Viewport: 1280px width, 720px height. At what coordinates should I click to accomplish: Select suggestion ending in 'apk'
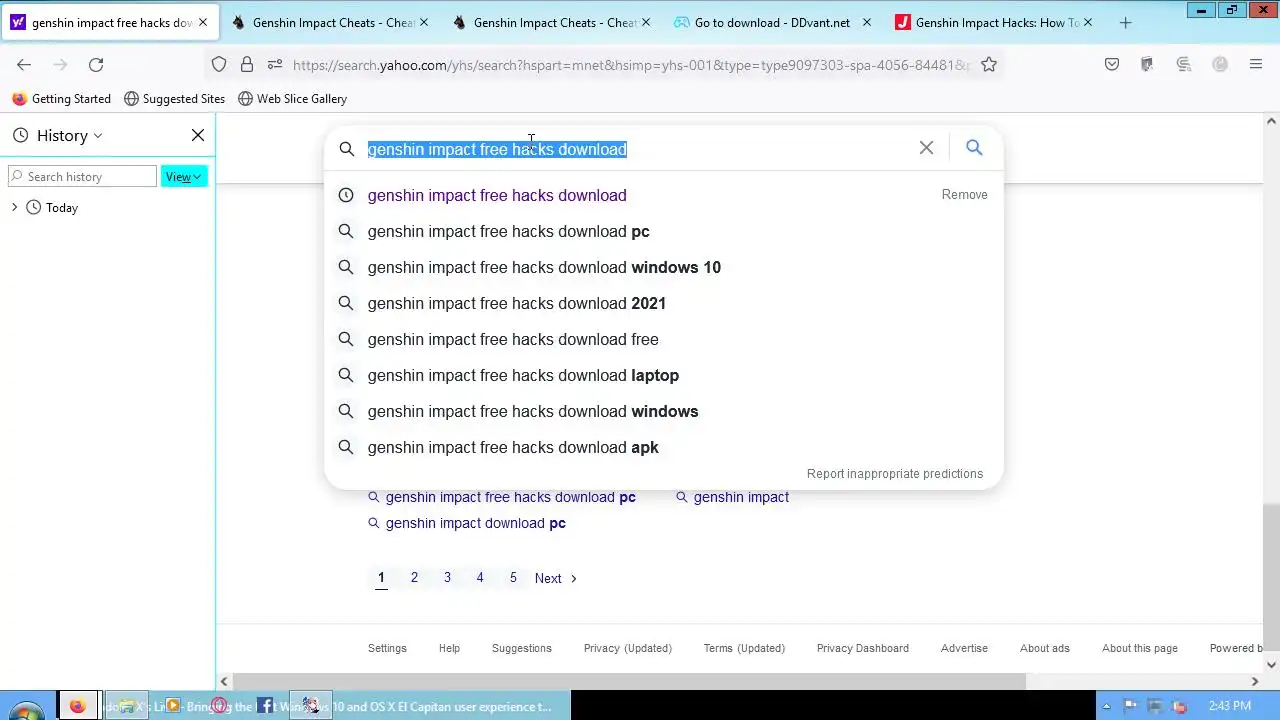(x=663, y=447)
